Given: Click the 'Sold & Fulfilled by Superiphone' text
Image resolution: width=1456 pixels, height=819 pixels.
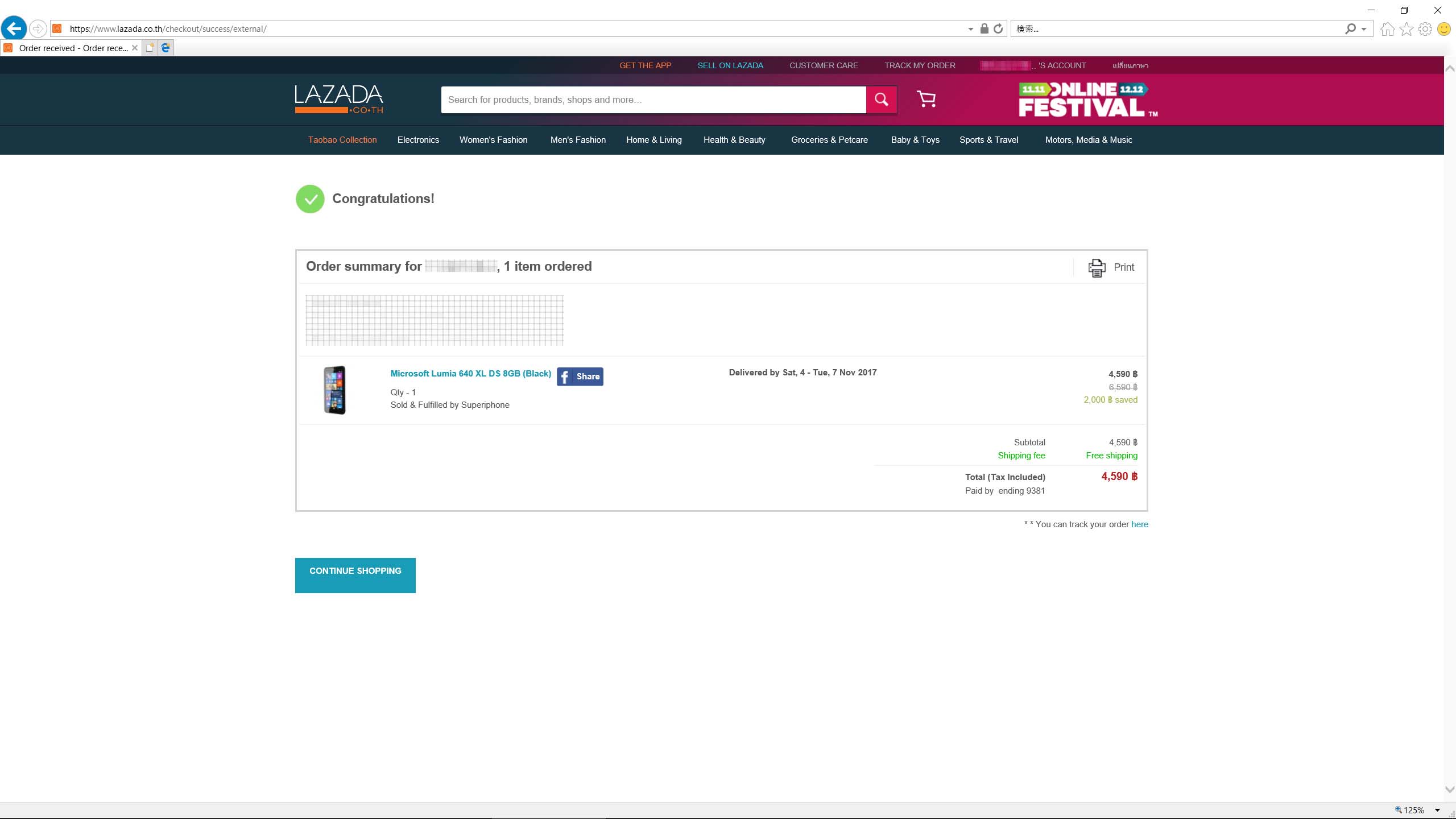Looking at the screenshot, I should tap(450, 405).
